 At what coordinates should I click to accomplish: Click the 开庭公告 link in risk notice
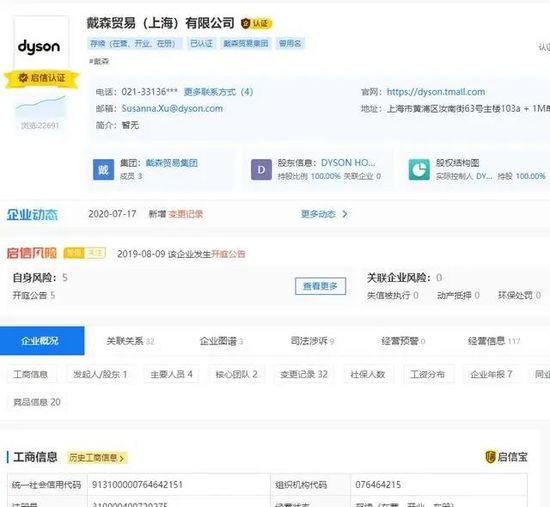(x=228, y=254)
